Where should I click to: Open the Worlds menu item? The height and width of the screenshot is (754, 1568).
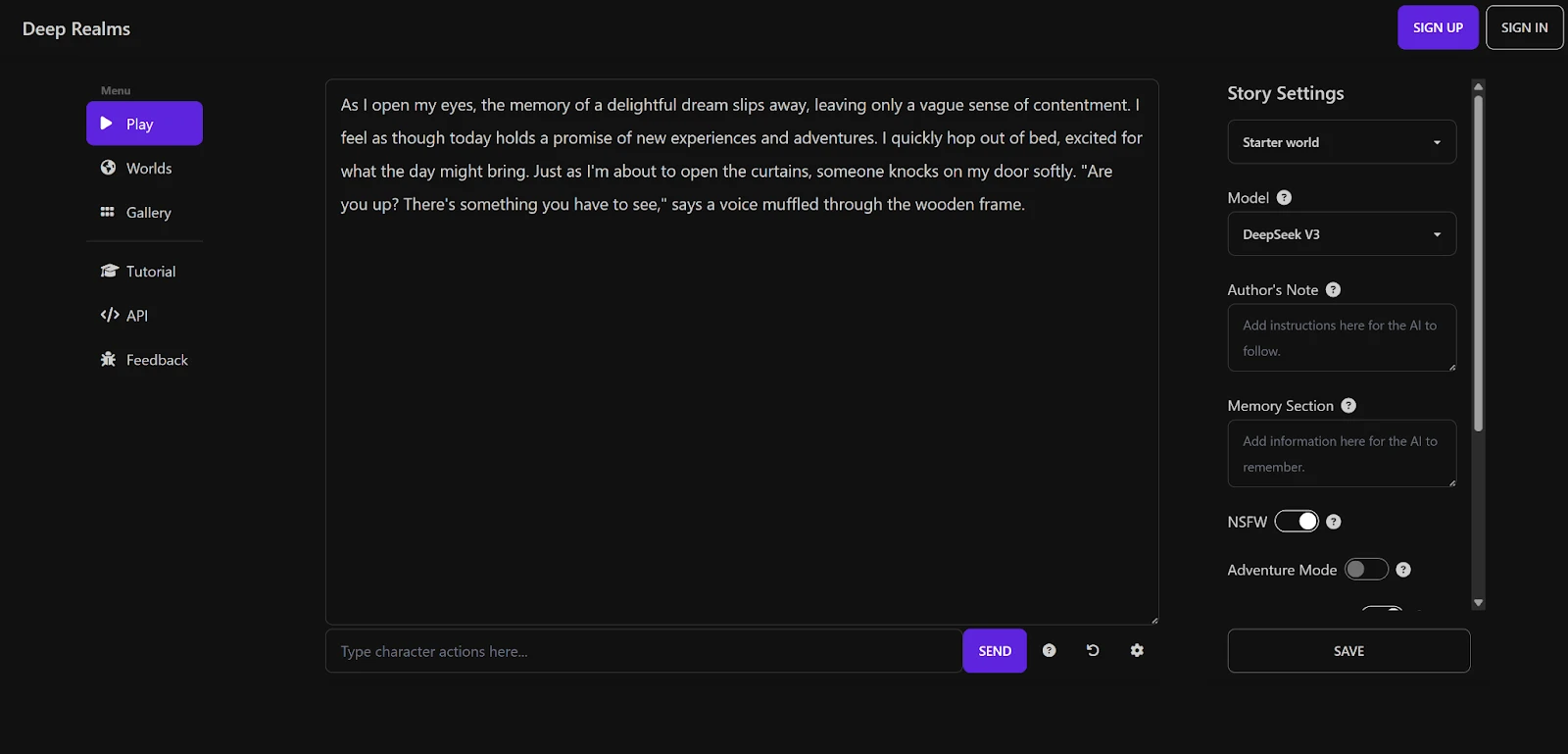pyautogui.click(x=148, y=169)
